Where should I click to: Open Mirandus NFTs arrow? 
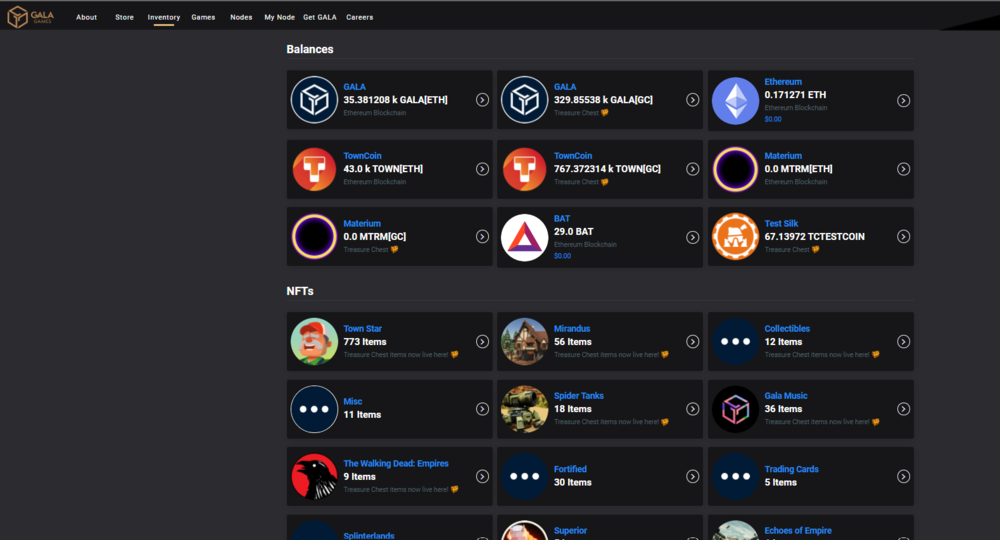[693, 342]
